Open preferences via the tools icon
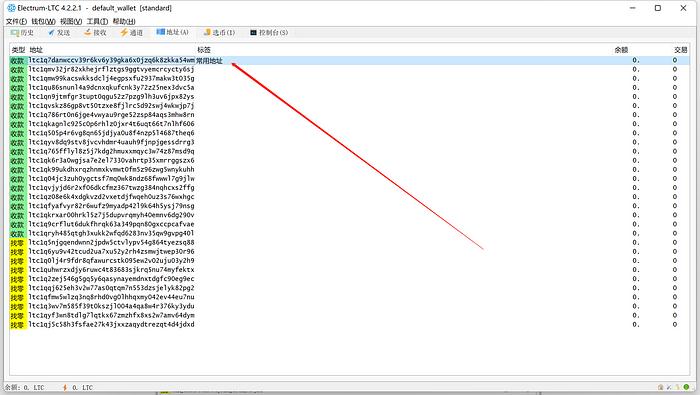This screenshot has height=395, width=700. 669,387
